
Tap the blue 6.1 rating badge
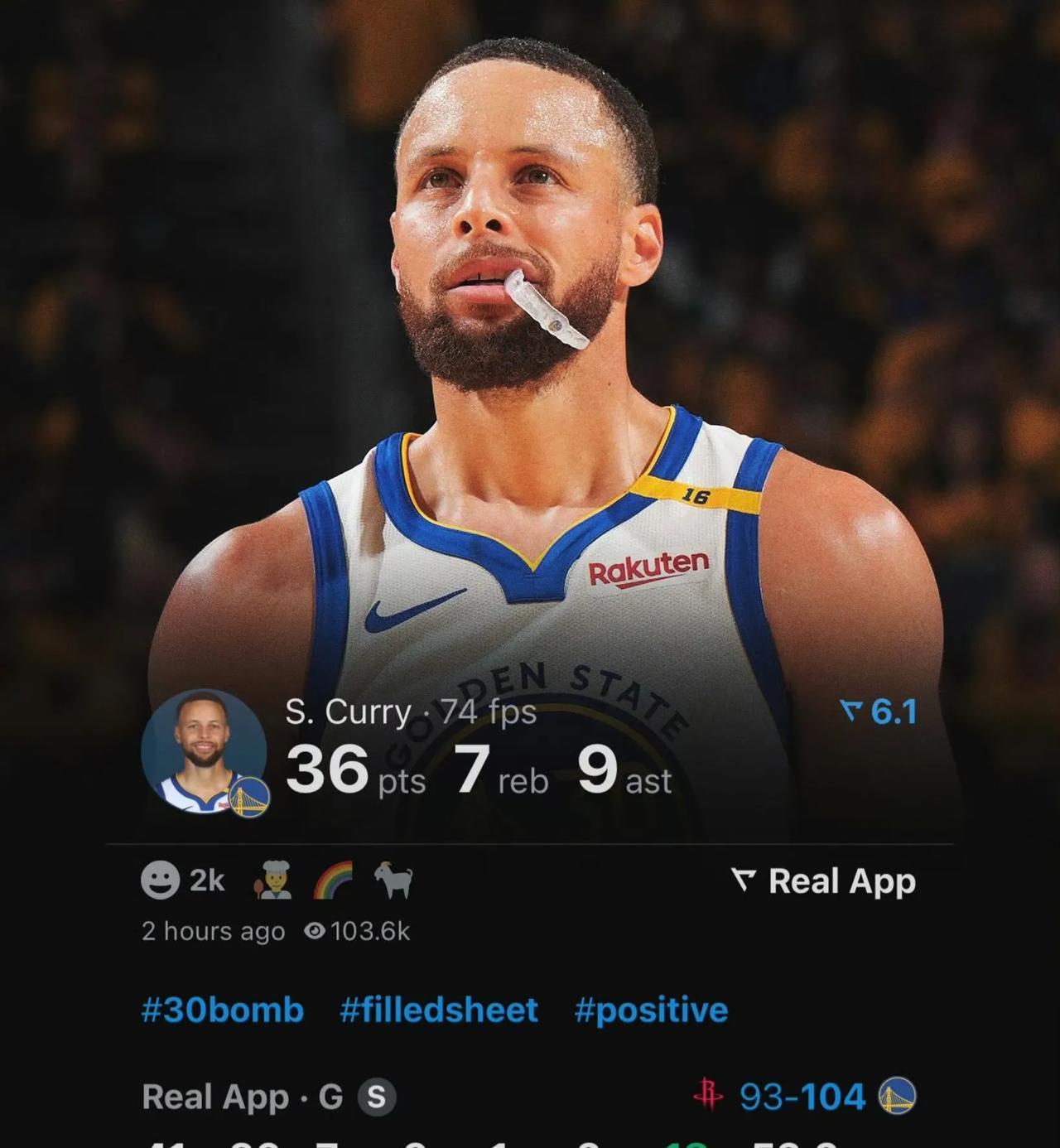(879, 711)
